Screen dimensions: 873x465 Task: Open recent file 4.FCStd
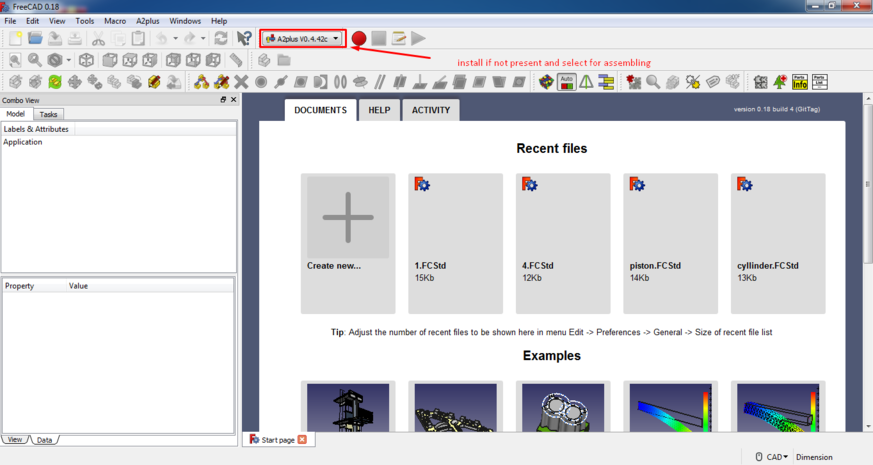[563, 243]
